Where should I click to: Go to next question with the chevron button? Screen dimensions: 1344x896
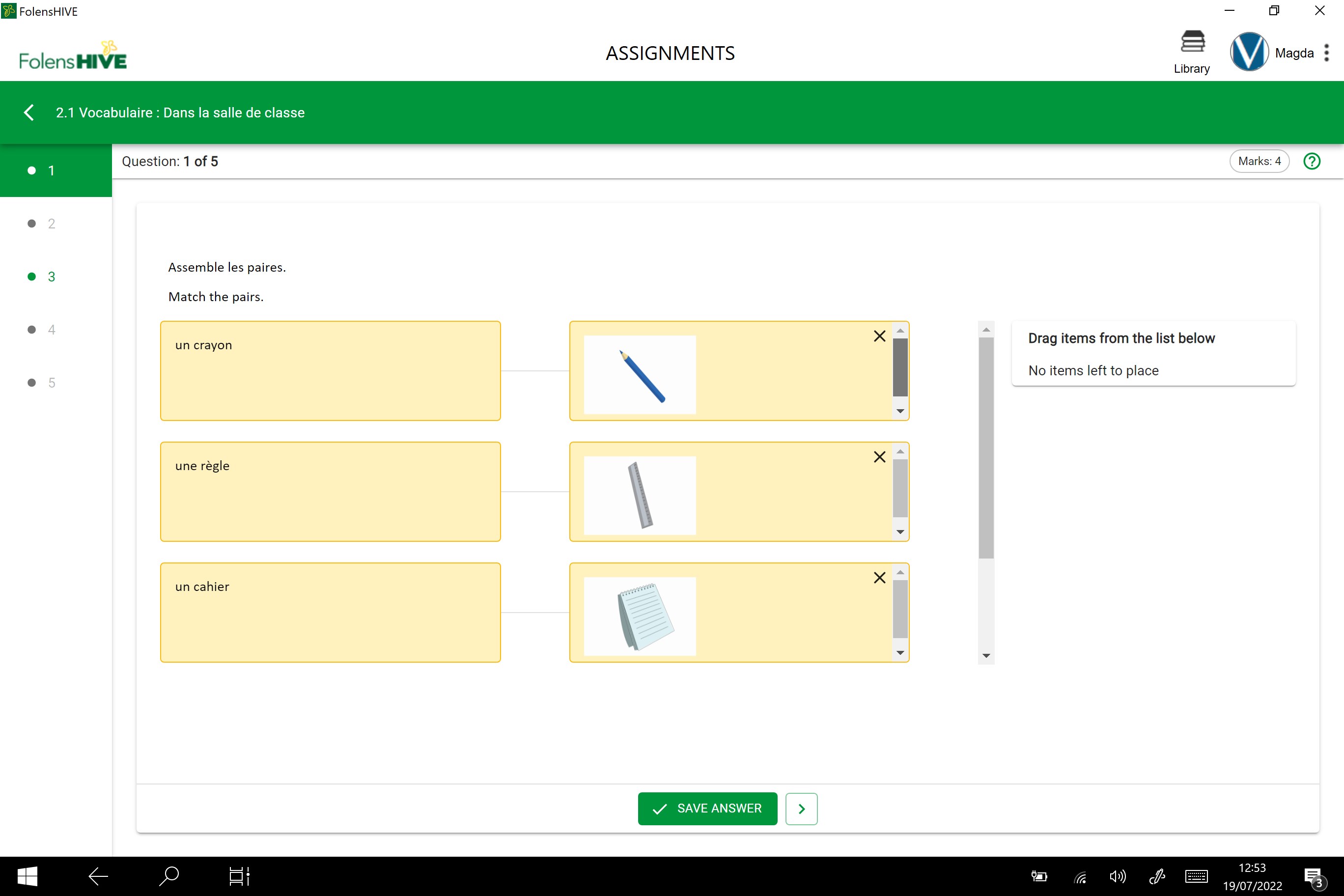pyautogui.click(x=801, y=809)
